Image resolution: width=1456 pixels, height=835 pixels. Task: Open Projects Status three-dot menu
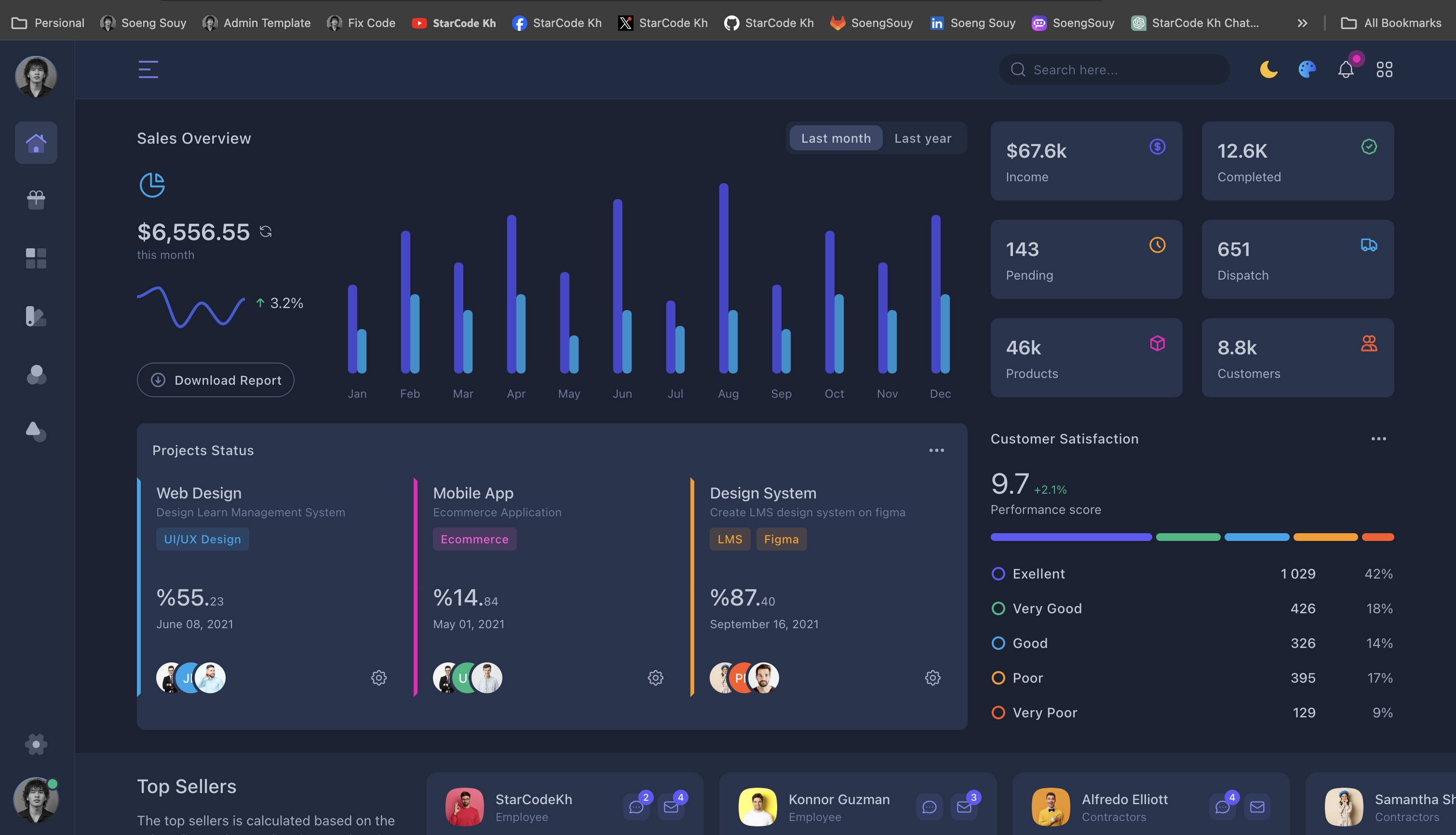936,450
